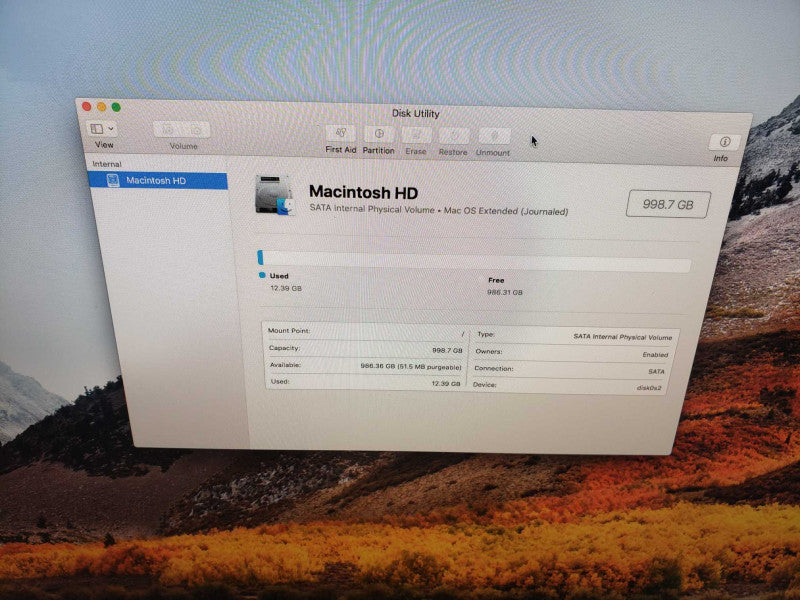Click the Macintosh HD disk icon in sidebar
This screenshot has height=600, width=800.
[x=113, y=180]
